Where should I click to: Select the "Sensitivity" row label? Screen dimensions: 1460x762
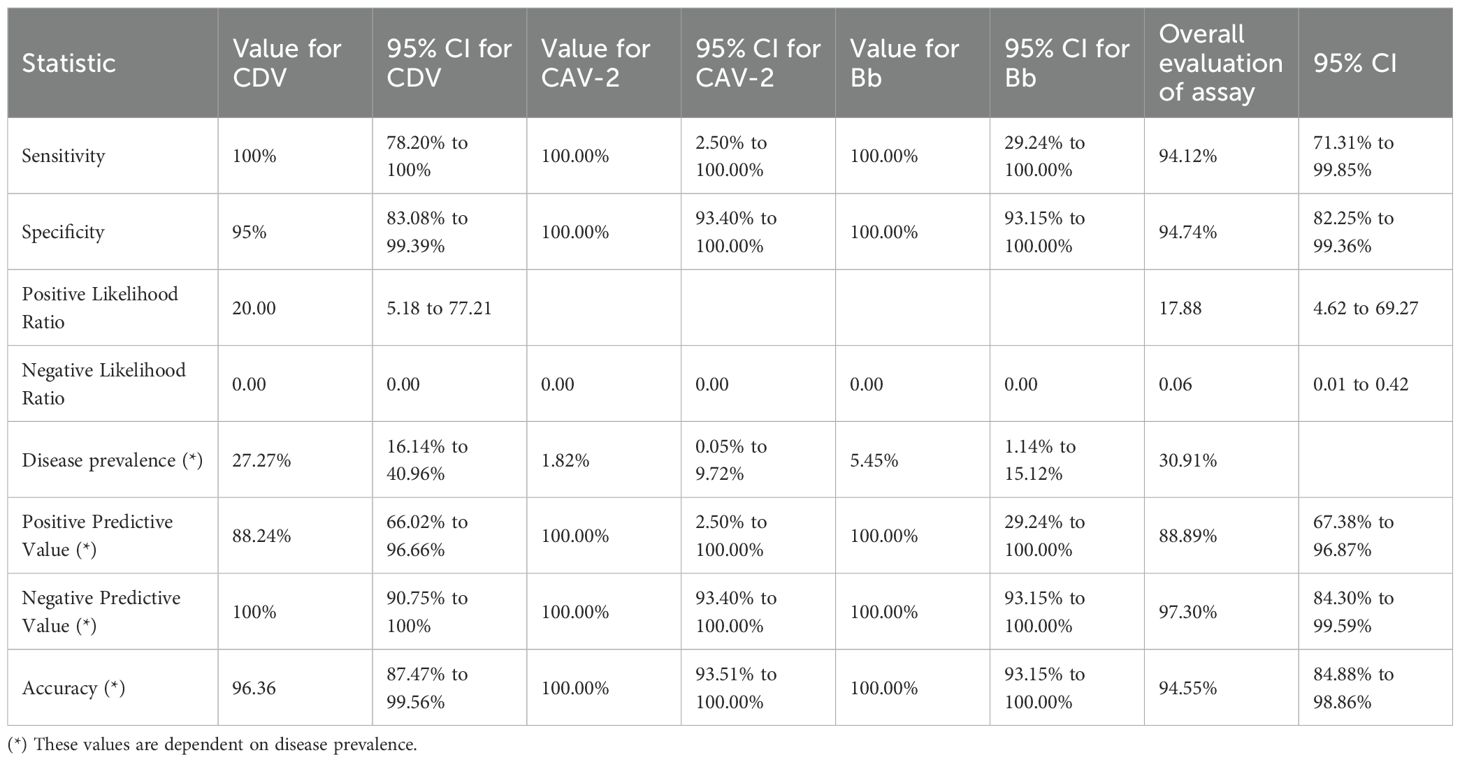point(64,156)
